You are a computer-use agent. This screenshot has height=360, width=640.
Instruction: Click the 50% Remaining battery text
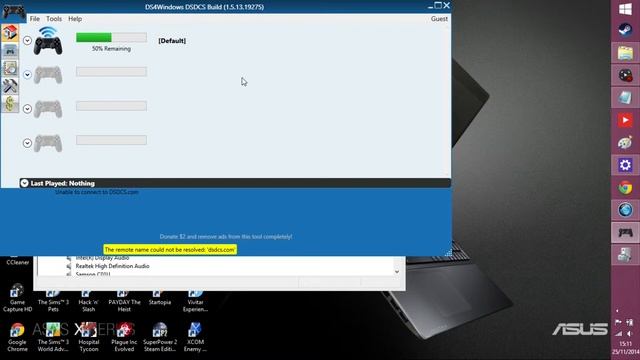coord(111,49)
